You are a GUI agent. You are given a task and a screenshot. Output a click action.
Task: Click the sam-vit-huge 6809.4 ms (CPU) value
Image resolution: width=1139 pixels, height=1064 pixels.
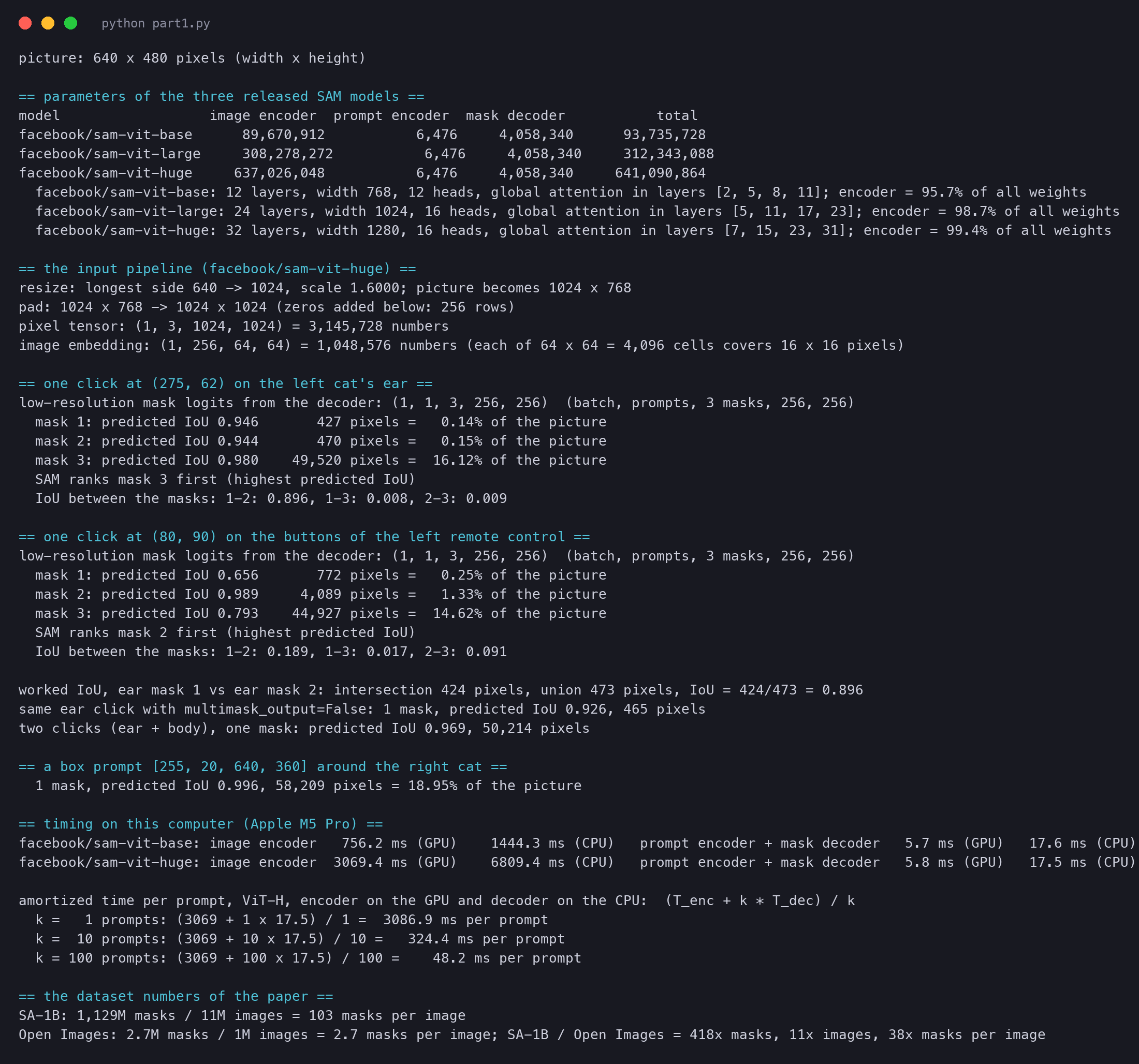coord(552,862)
